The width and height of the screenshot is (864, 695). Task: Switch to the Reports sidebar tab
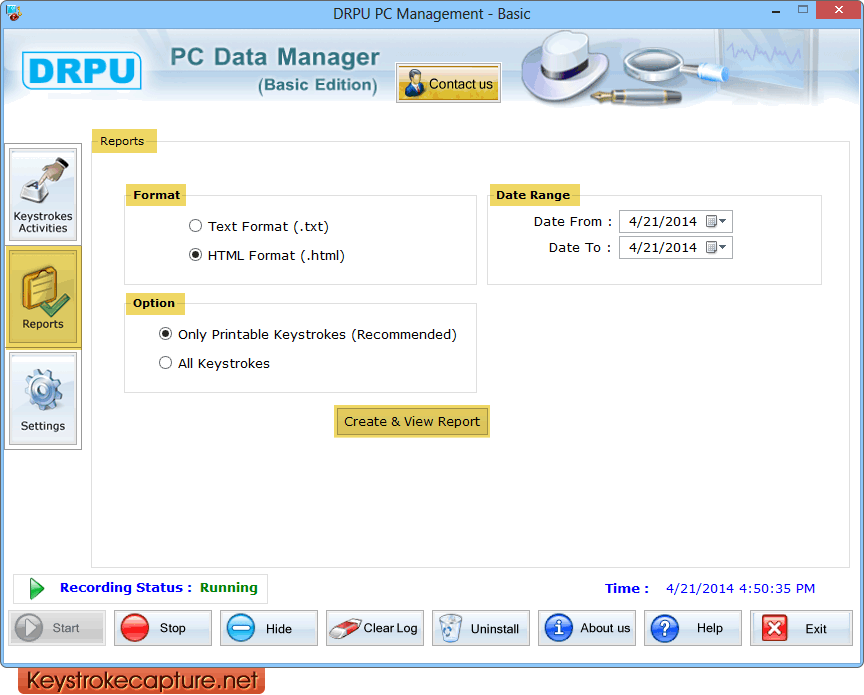tap(43, 297)
